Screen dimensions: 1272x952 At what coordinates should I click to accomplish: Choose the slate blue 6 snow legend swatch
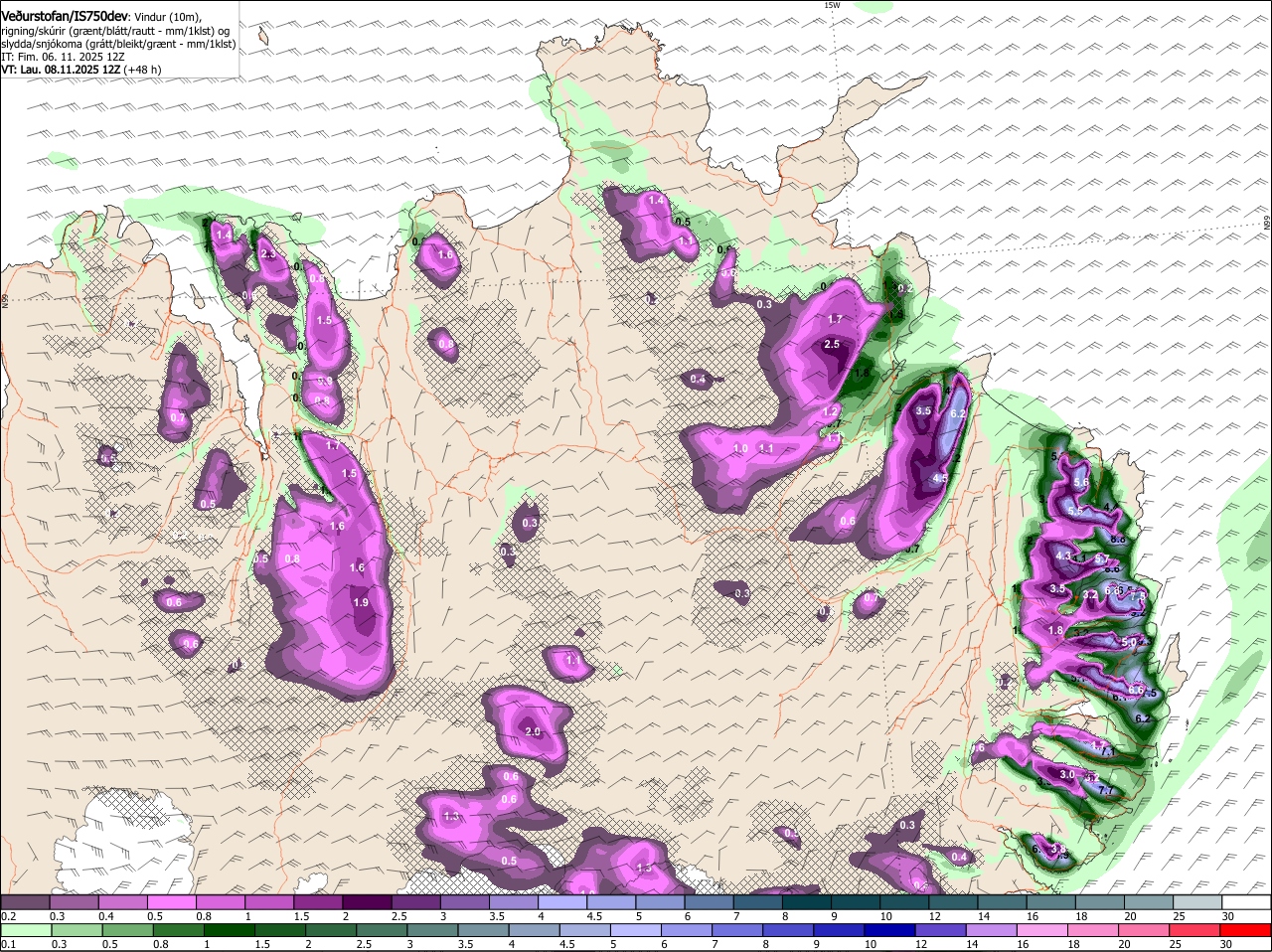coord(710,901)
